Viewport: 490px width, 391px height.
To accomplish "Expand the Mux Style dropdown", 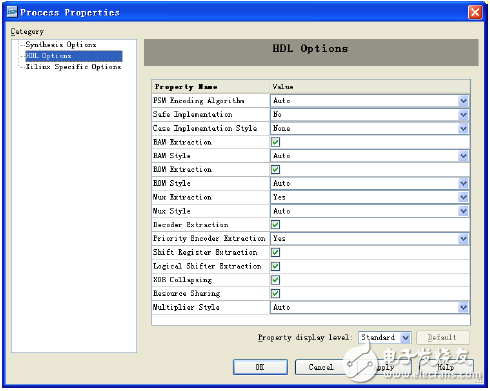I will point(463,211).
